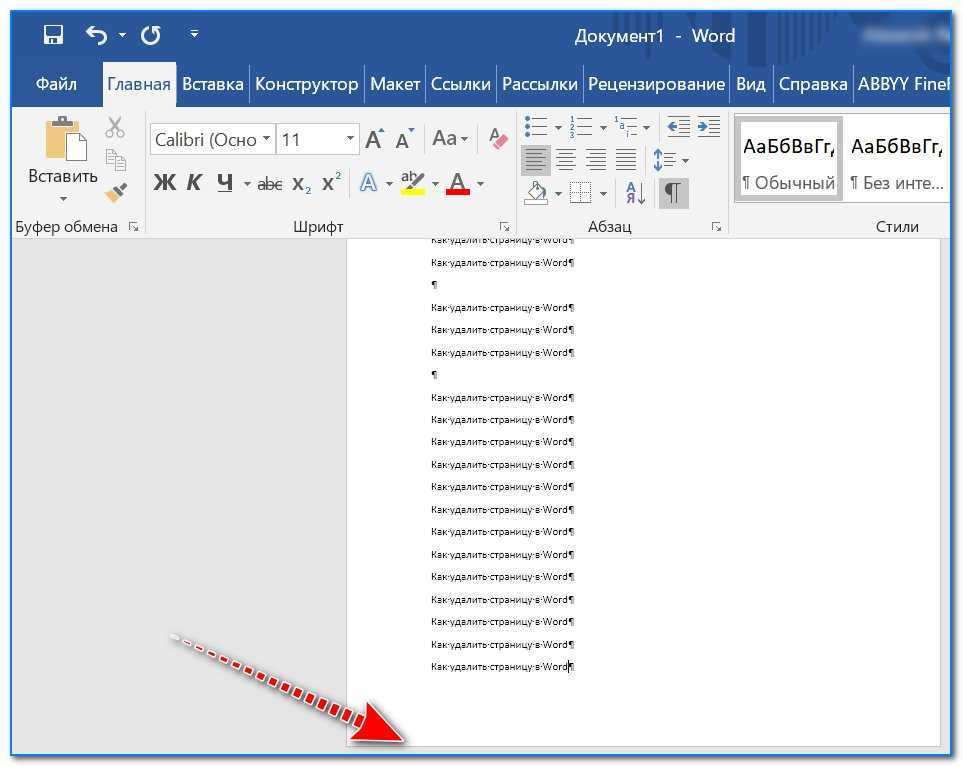This screenshot has height=767, width=963.
Task: Open the Конструктор ribbon tab
Action: [x=306, y=84]
